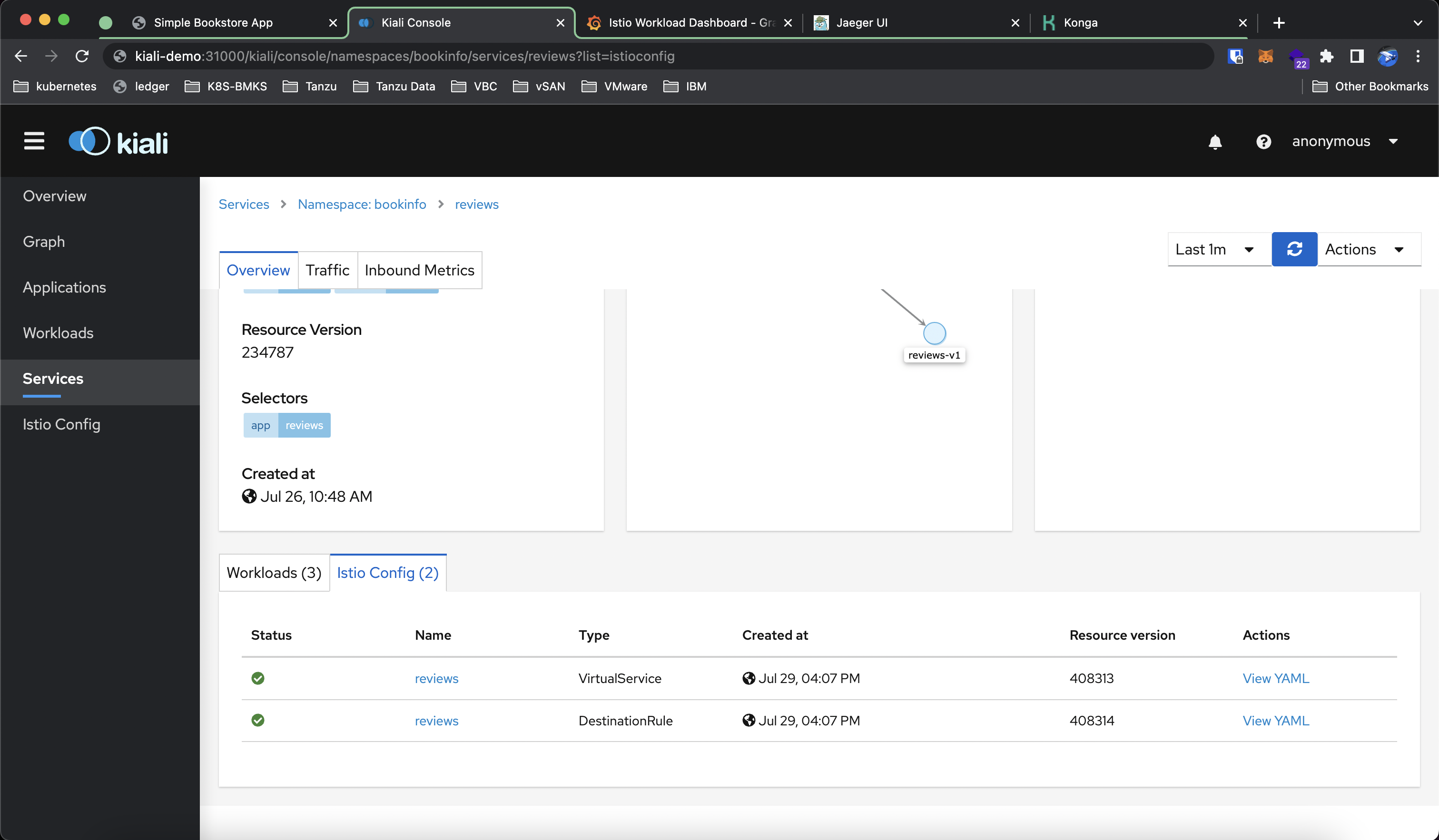1439x840 pixels.
Task: Click the green status checkmark for VirtualService
Action: point(258,678)
